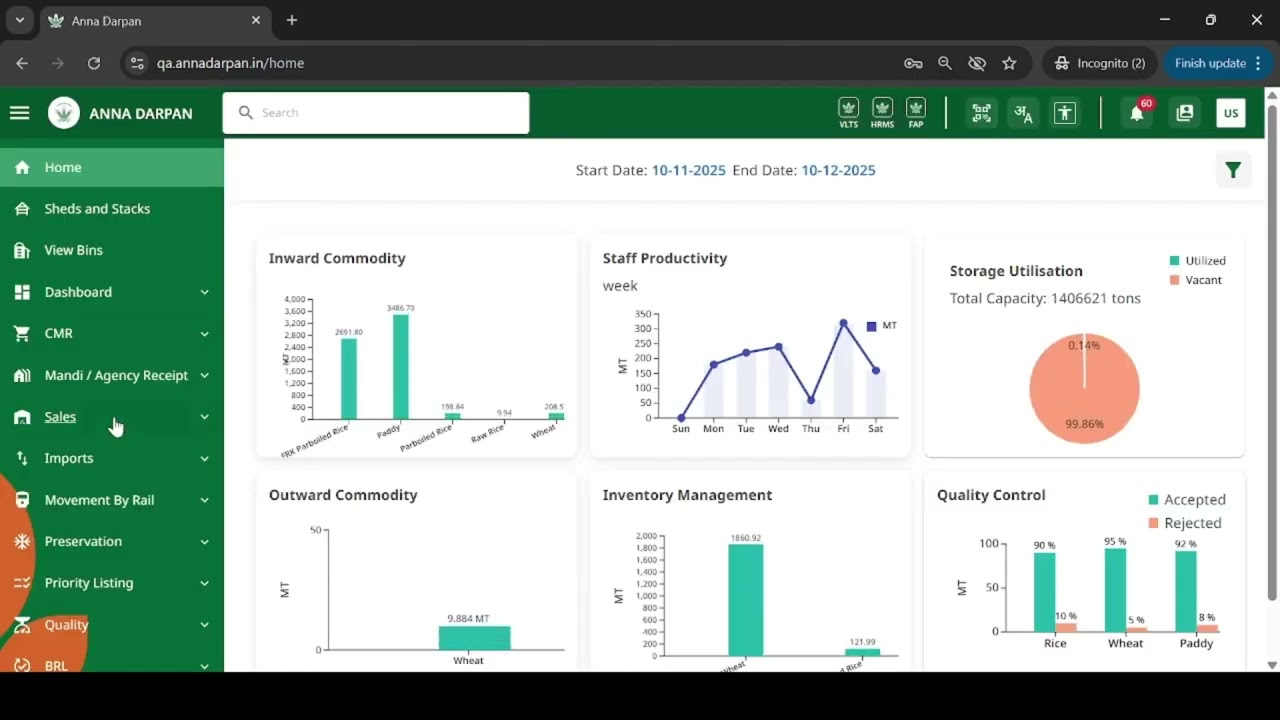Image resolution: width=1280 pixels, height=720 pixels.
Task: Toggle the Utilized legend swatch
Action: 1175,261
